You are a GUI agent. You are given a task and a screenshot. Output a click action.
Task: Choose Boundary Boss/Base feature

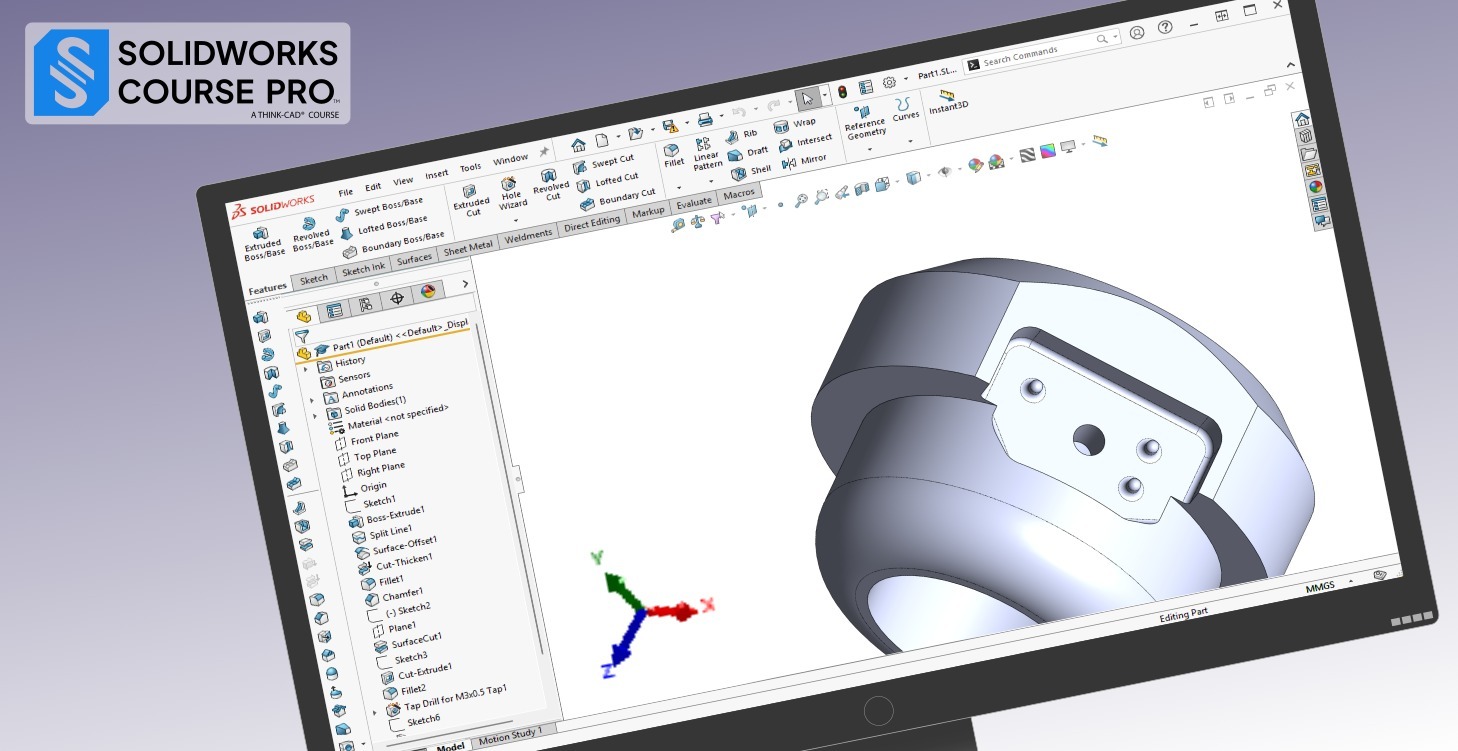pos(393,246)
